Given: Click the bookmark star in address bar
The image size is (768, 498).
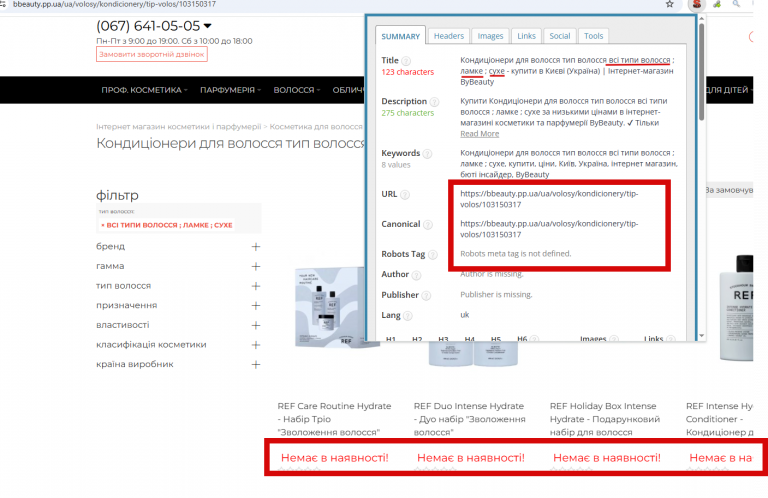Looking at the screenshot, I should click(670, 4).
